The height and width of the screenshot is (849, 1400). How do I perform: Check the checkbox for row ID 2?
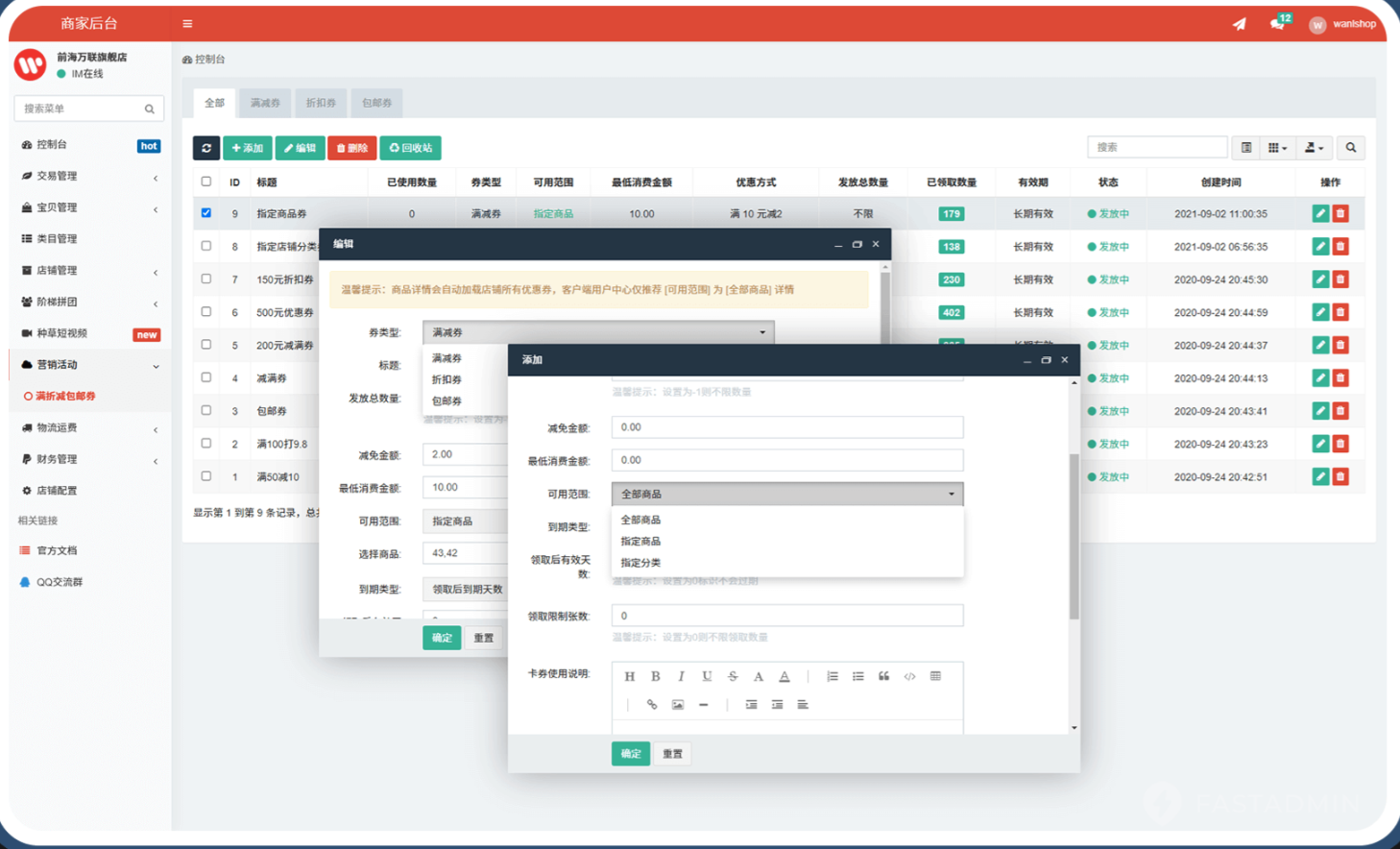pyautogui.click(x=206, y=444)
